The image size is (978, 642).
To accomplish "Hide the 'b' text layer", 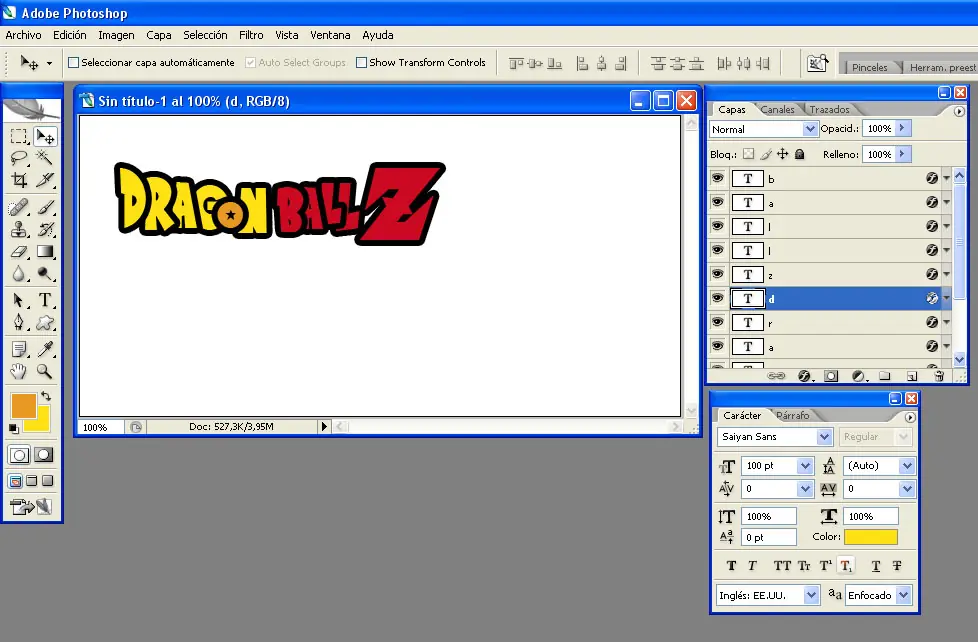I will [x=717, y=178].
